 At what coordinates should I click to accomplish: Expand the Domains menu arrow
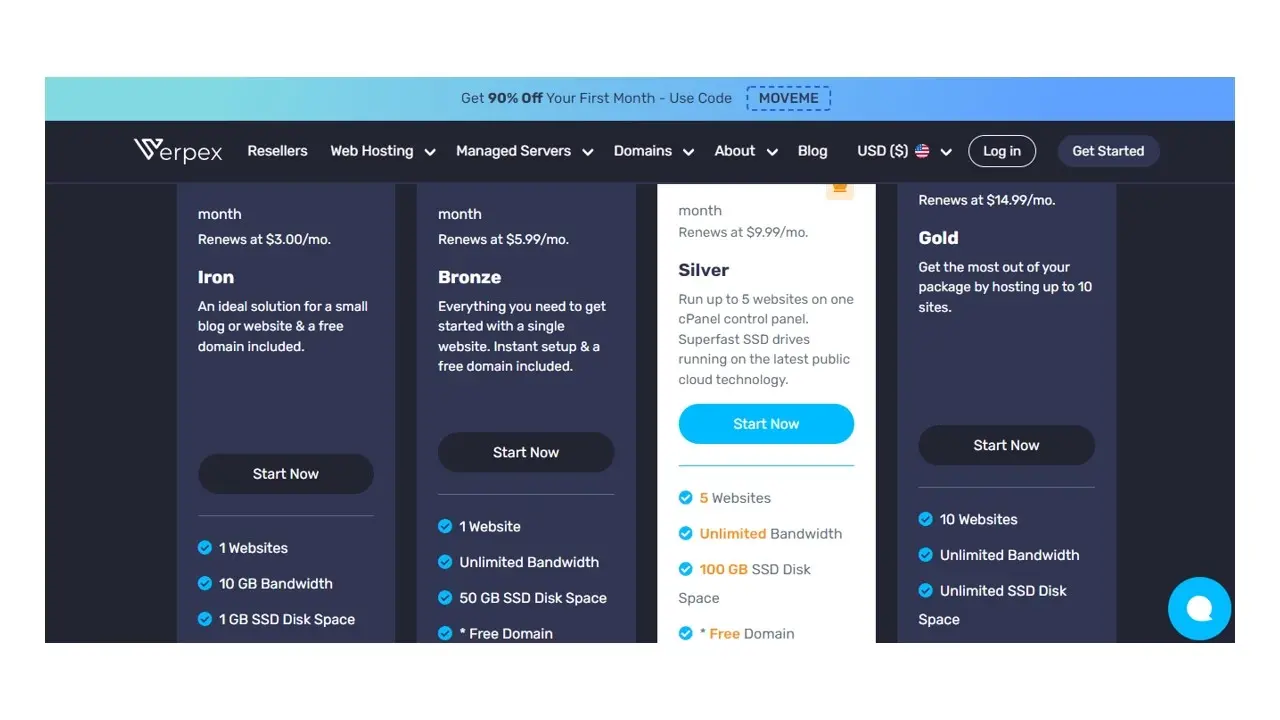tap(688, 152)
